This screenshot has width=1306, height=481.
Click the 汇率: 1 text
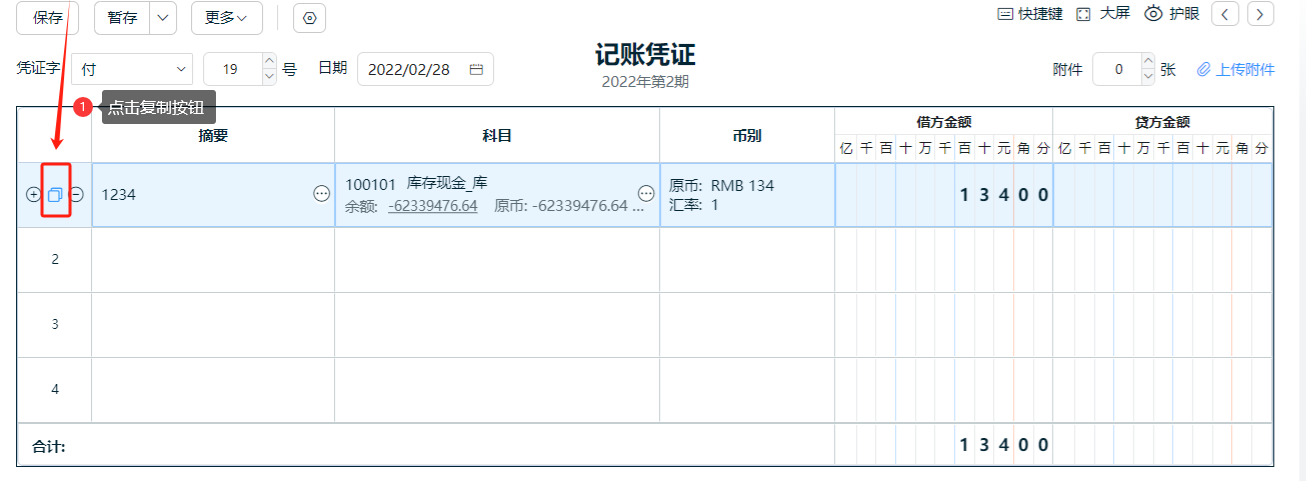click(694, 205)
